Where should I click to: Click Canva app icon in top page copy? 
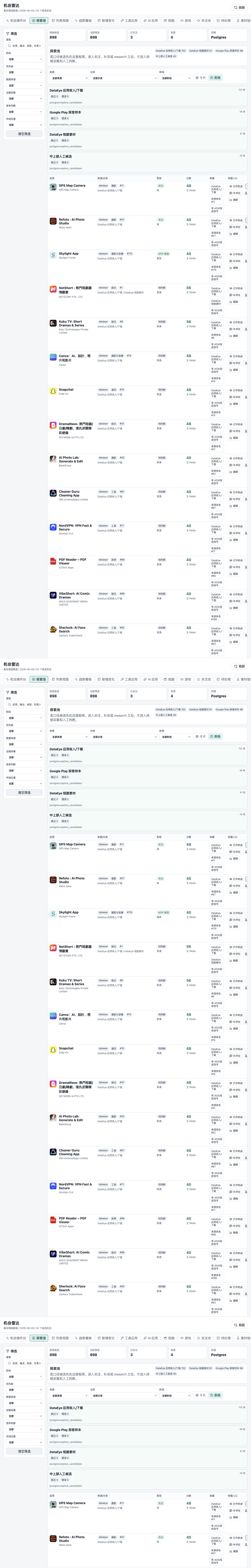click(x=53, y=357)
